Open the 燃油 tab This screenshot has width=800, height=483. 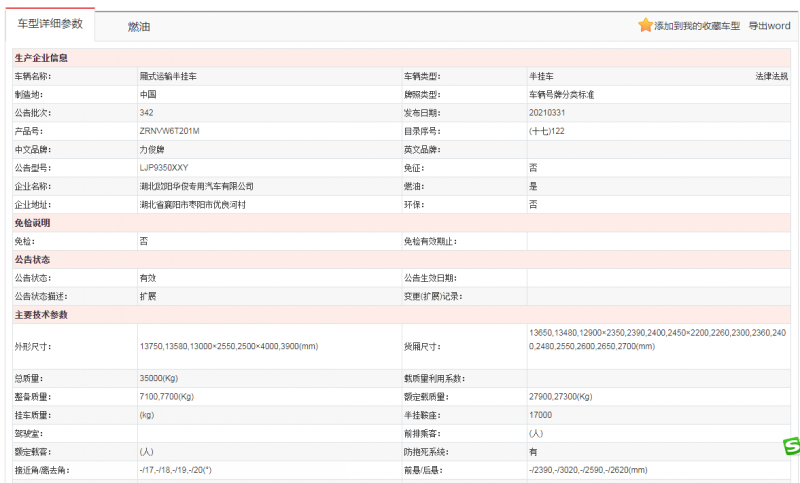(139, 27)
